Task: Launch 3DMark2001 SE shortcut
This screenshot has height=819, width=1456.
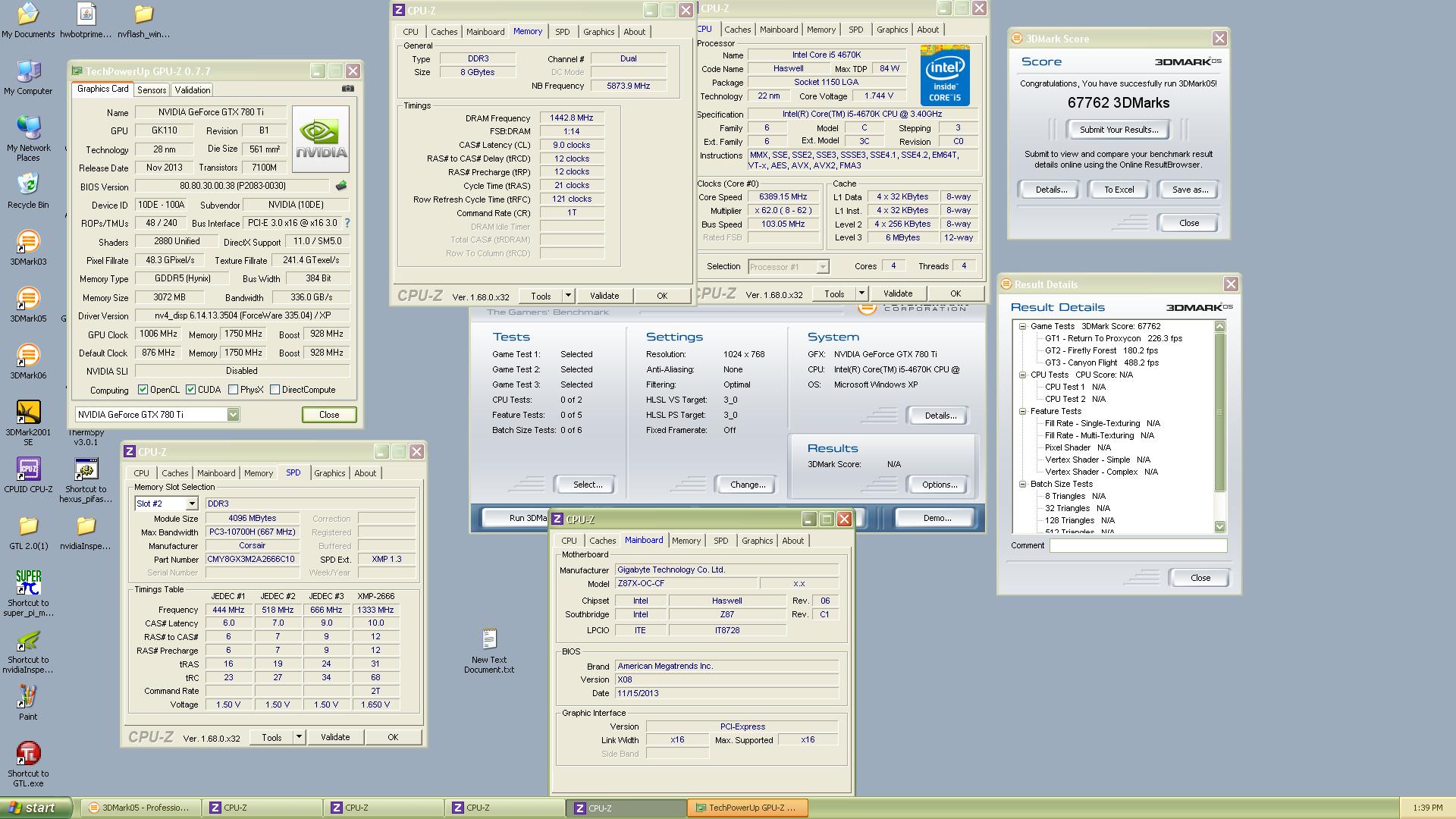Action: [x=28, y=423]
